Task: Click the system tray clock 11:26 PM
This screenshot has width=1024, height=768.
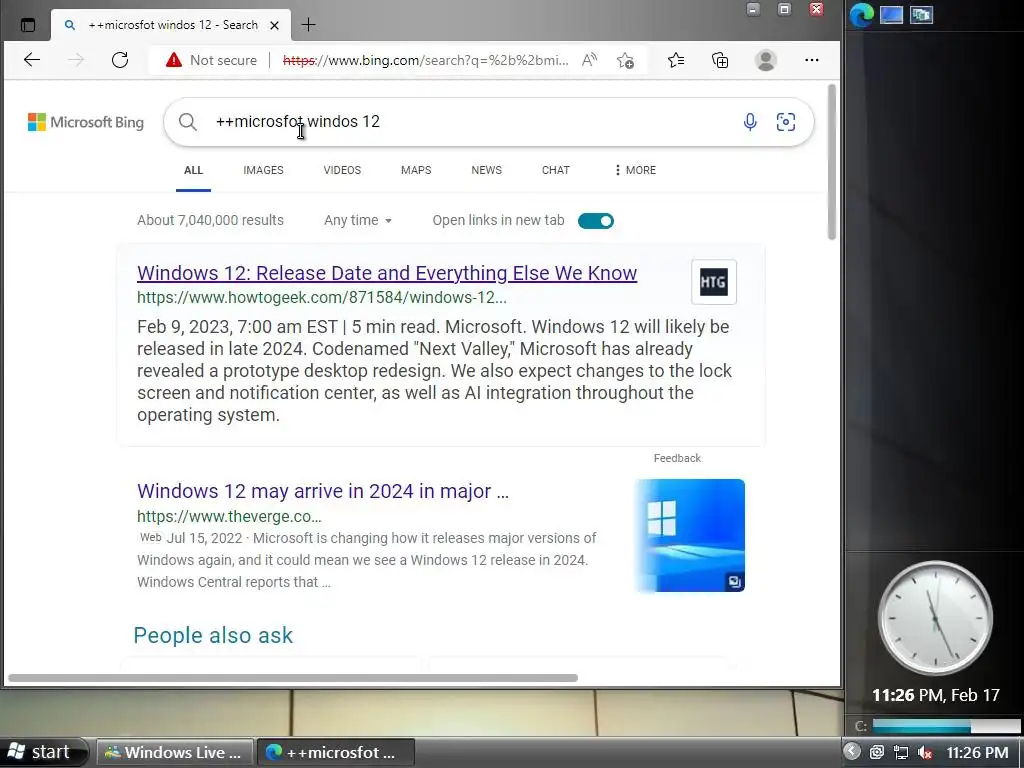Action: coord(977,752)
